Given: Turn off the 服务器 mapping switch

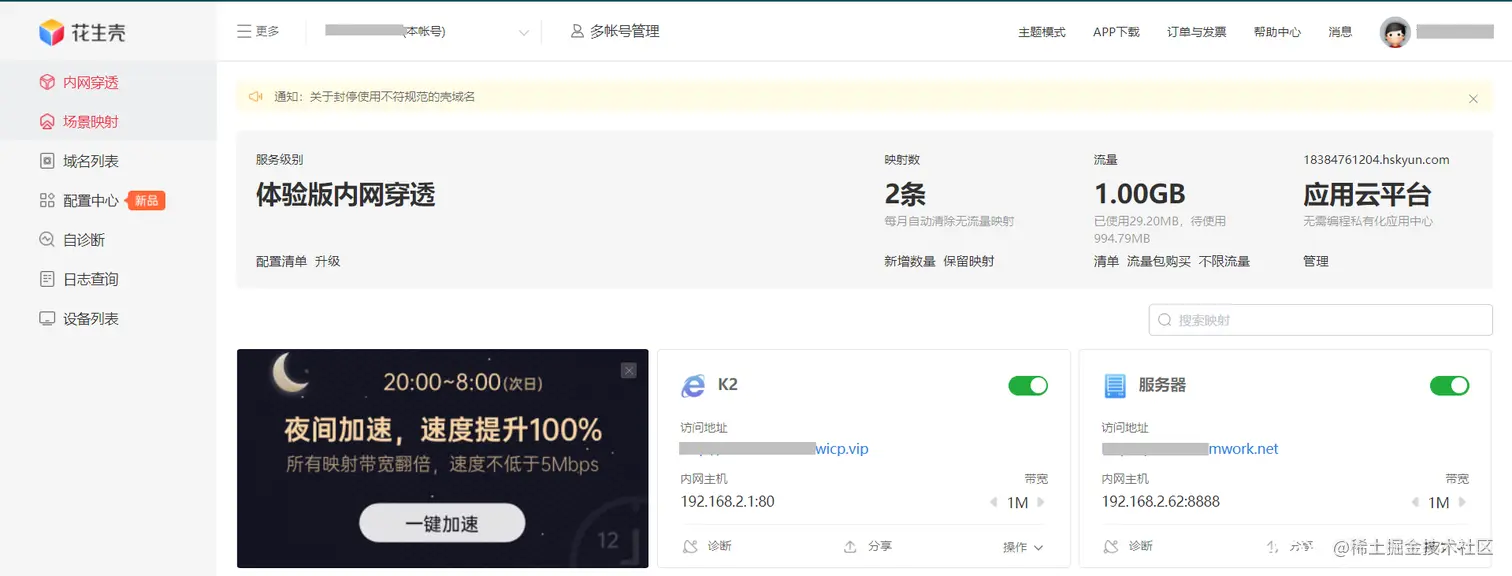Looking at the screenshot, I should click(x=1450, y=385).
